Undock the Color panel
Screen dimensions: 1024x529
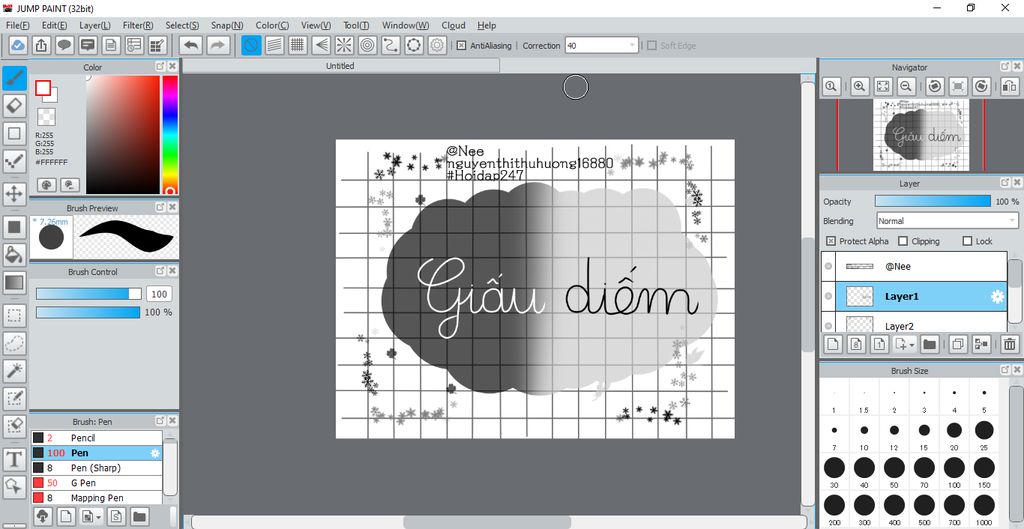coord(160,67)
